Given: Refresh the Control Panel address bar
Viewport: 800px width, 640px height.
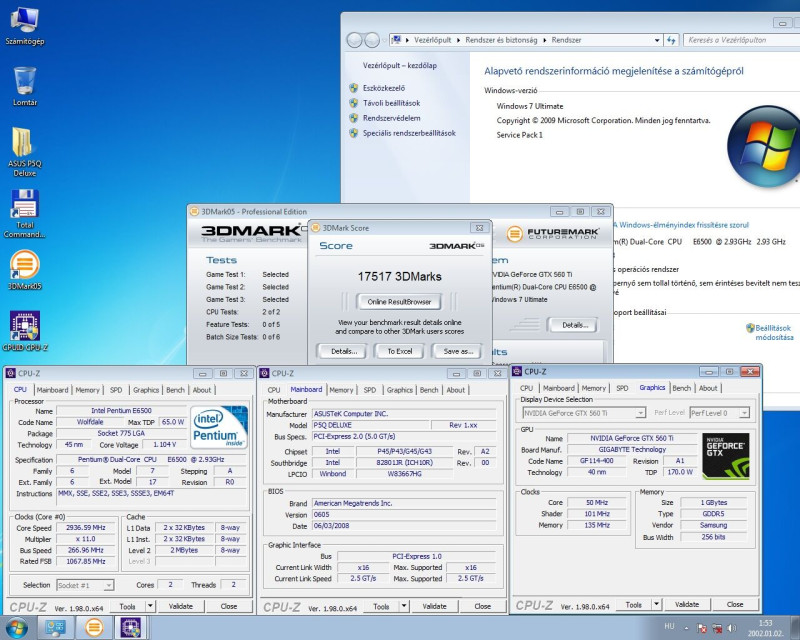Looking at the screenshot, I should (671, 40).
